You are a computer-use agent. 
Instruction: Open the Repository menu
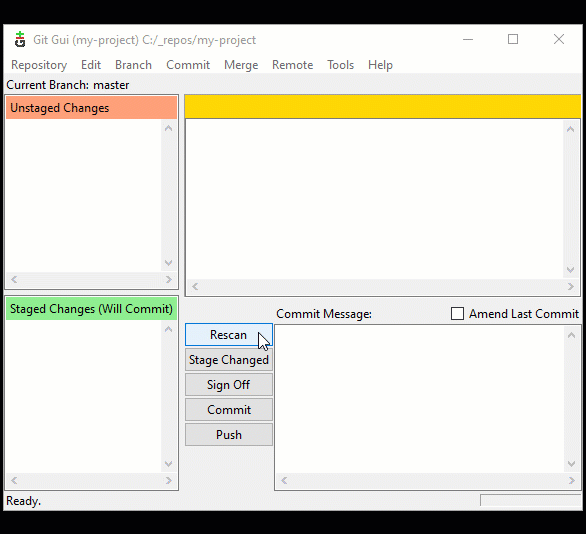(x=39, y=65)
